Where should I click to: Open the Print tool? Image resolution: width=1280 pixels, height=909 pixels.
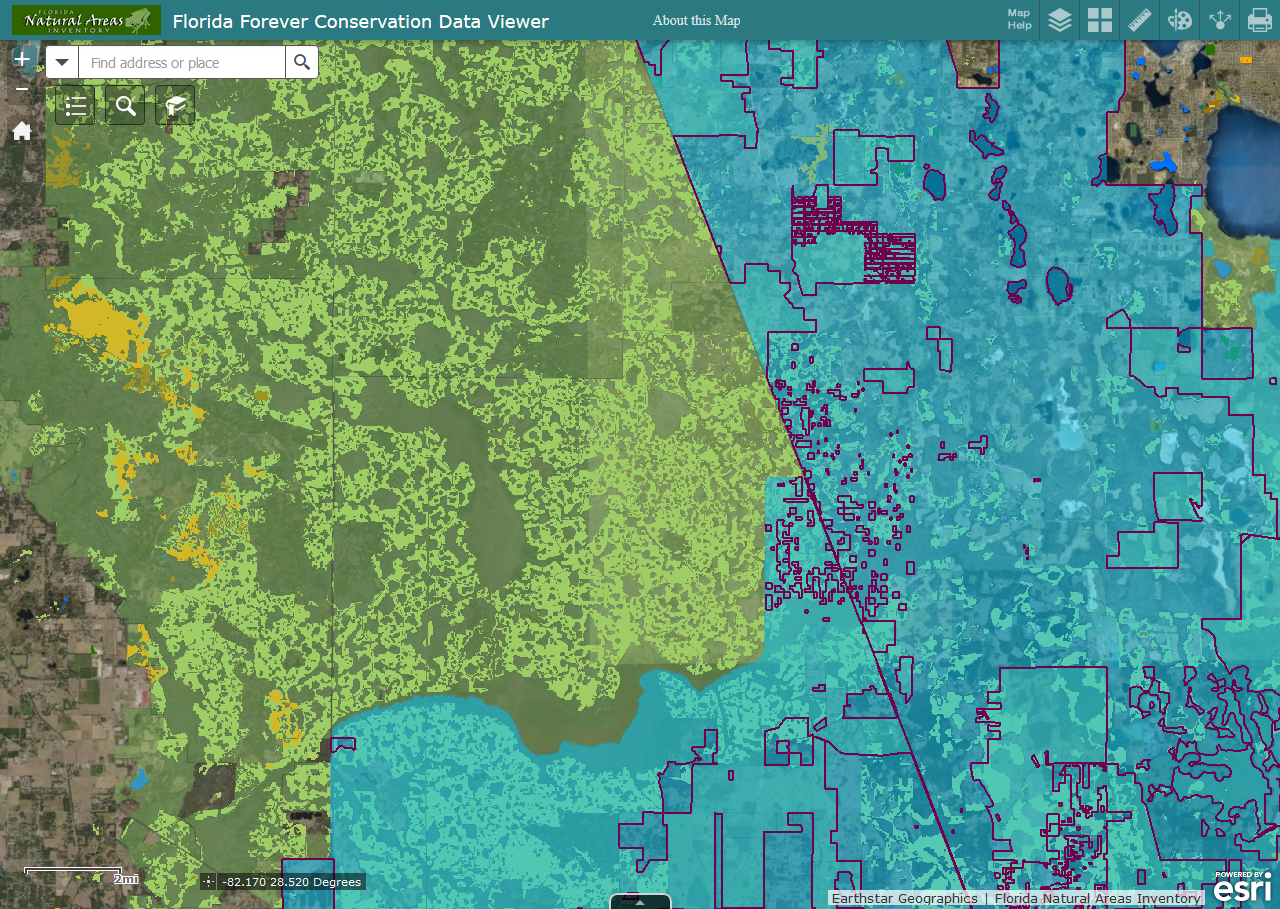pyautogui.click(x=1259, y=21)
